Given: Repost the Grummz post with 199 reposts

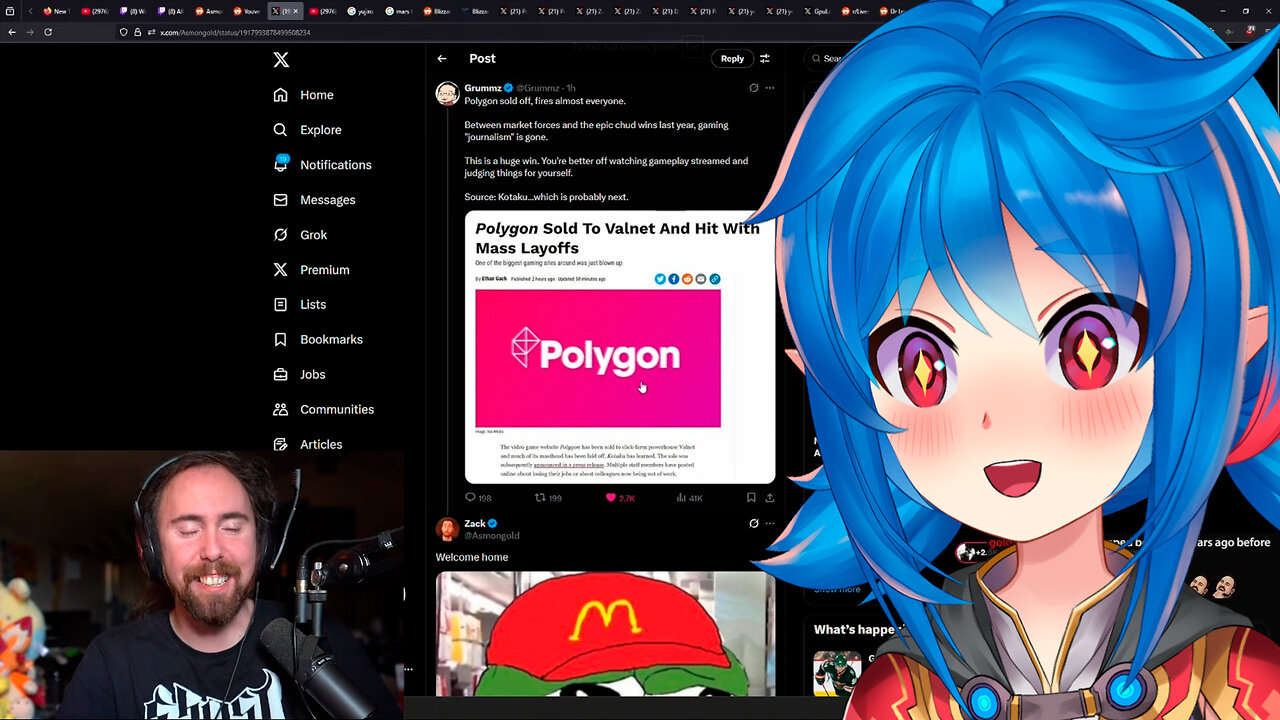Looking at the screenshot, I should (548, 497).
